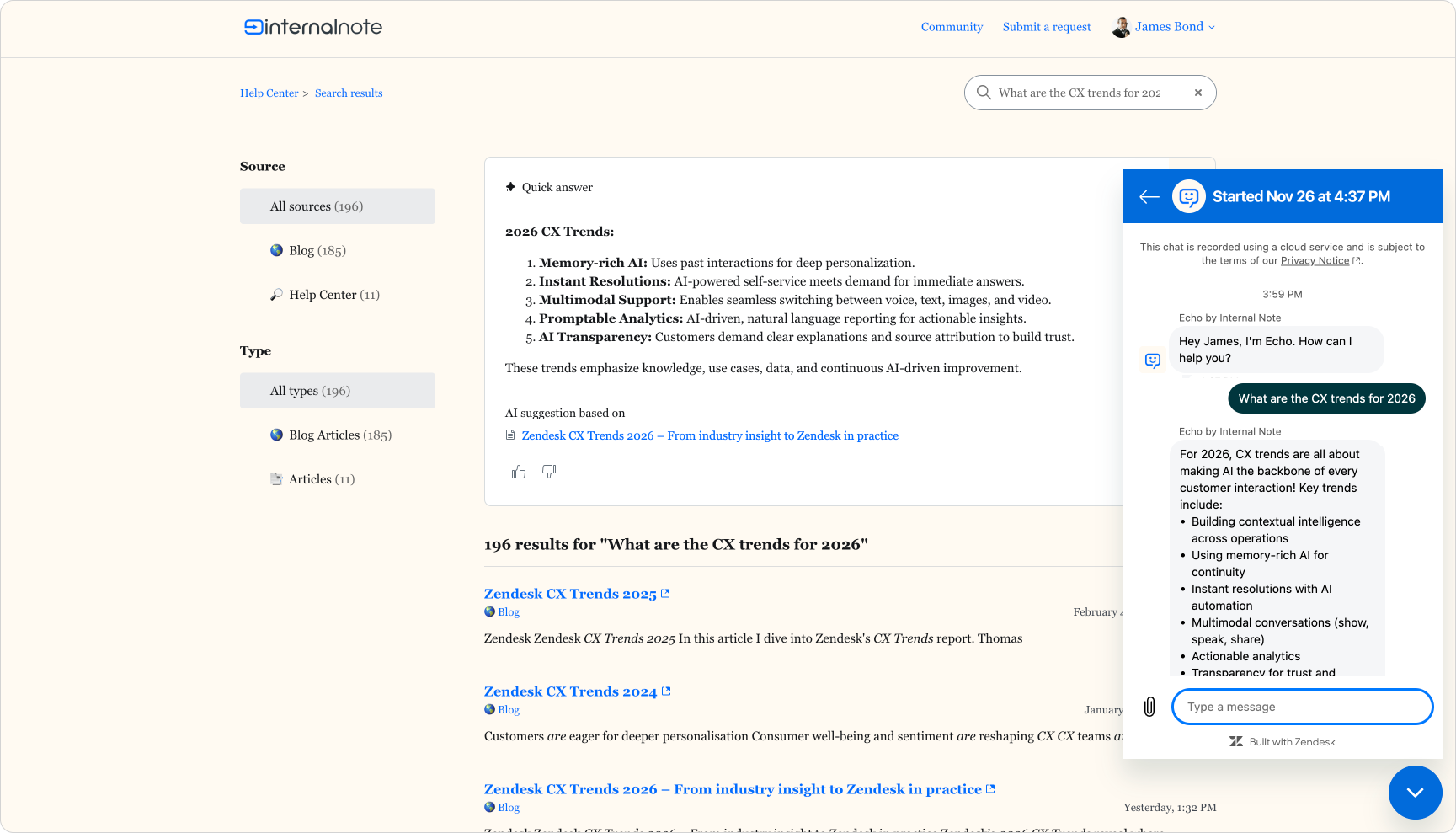
Task: Click Blog label under CX Trends 2026 result
Action: coord(509,808)
